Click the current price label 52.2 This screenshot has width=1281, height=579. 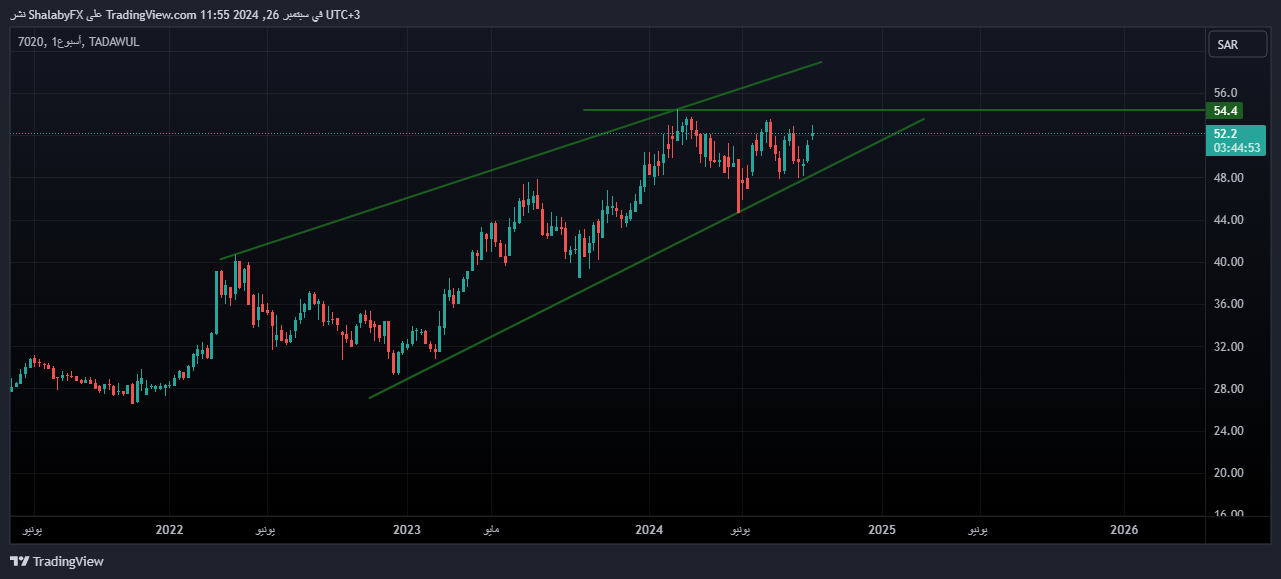(x=1225, y=133)
